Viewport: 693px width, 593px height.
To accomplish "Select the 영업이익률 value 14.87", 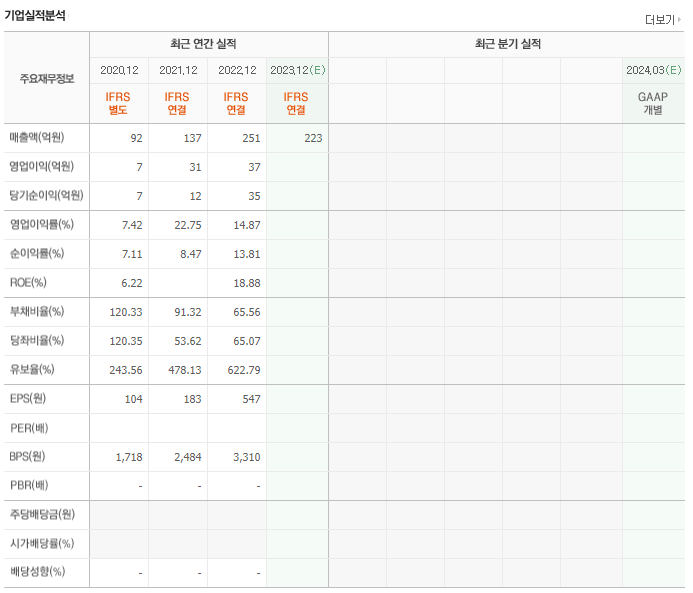I will [x=247, y=225].
